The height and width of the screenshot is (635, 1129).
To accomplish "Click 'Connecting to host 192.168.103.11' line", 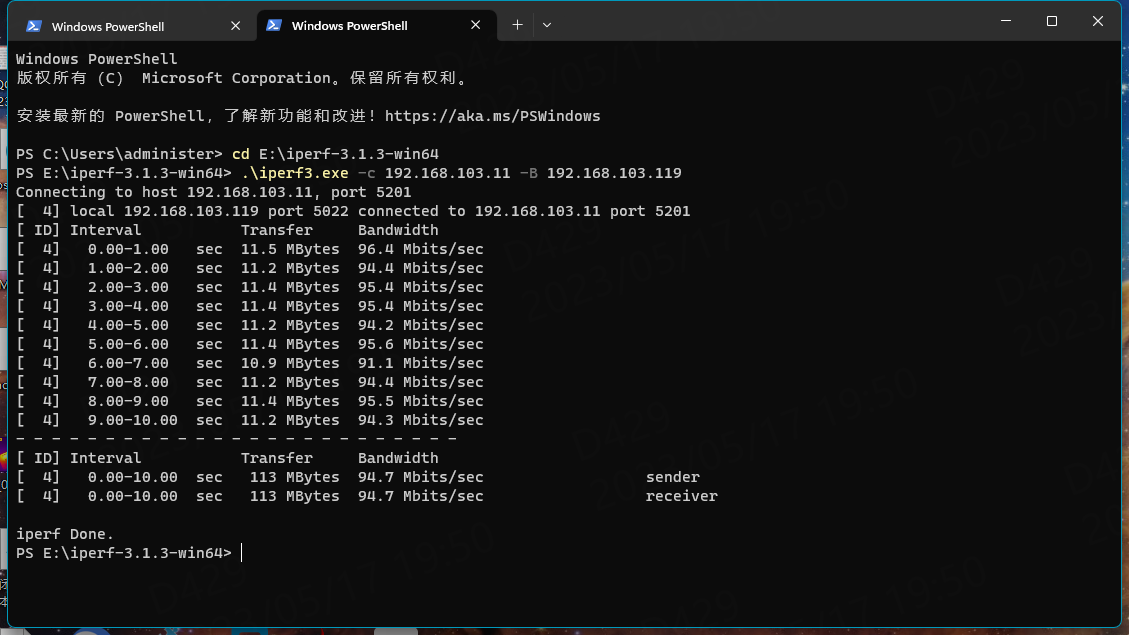I will tap(213, 192).
